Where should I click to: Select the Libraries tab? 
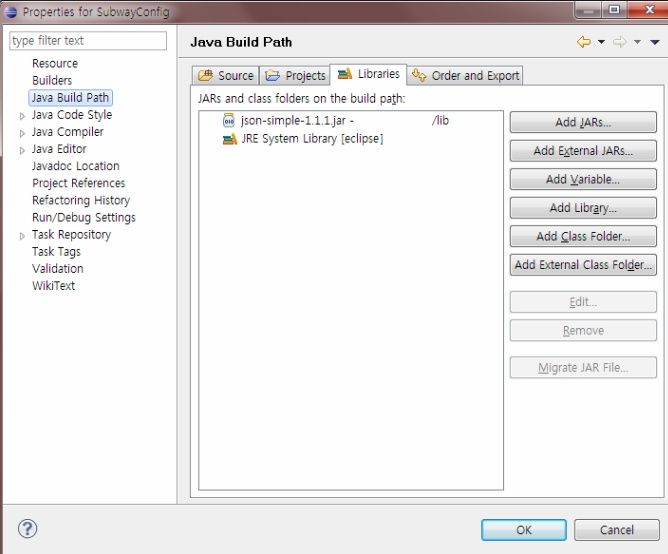pos(369,74)
